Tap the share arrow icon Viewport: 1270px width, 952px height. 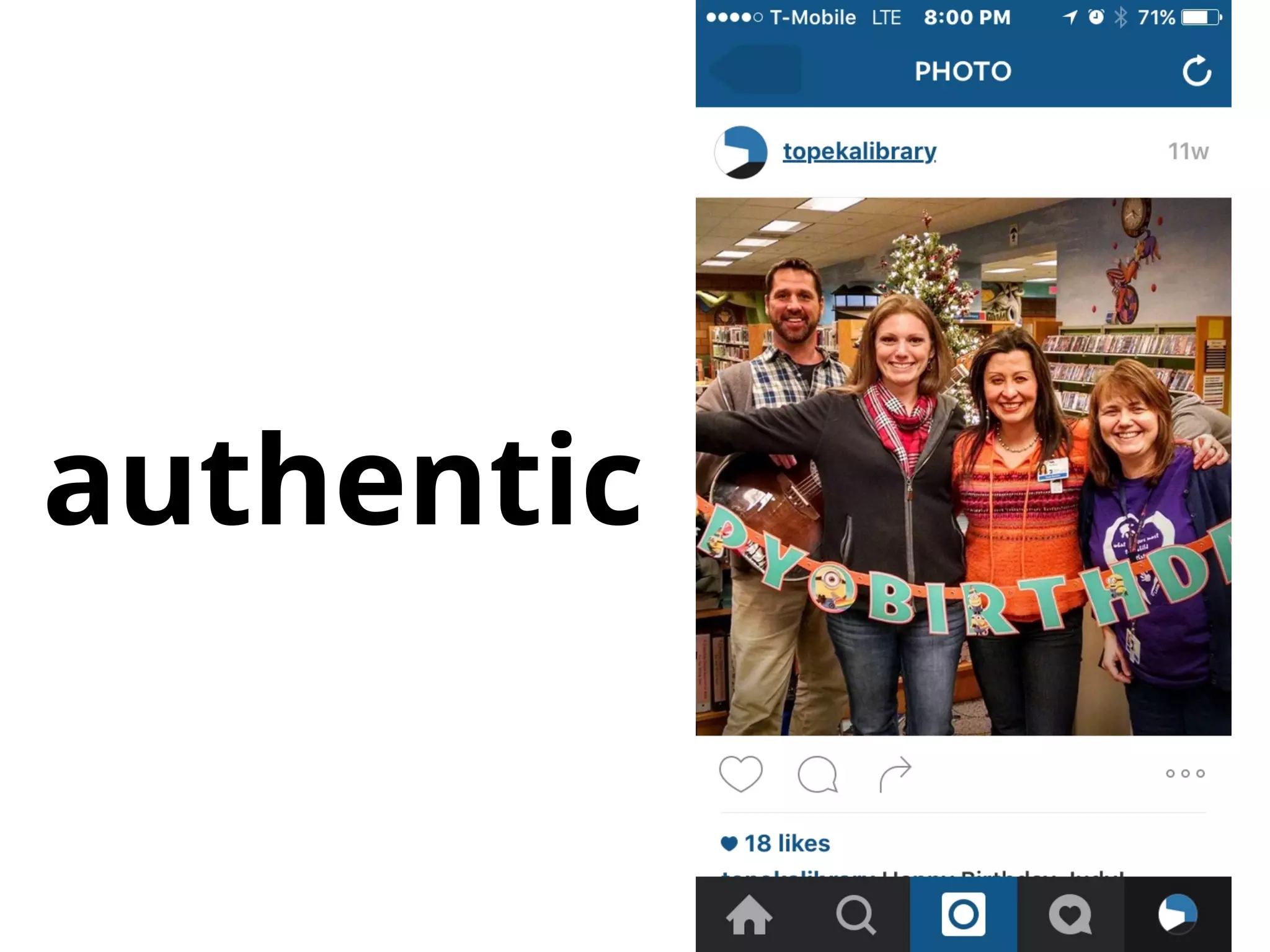(895, 774)
